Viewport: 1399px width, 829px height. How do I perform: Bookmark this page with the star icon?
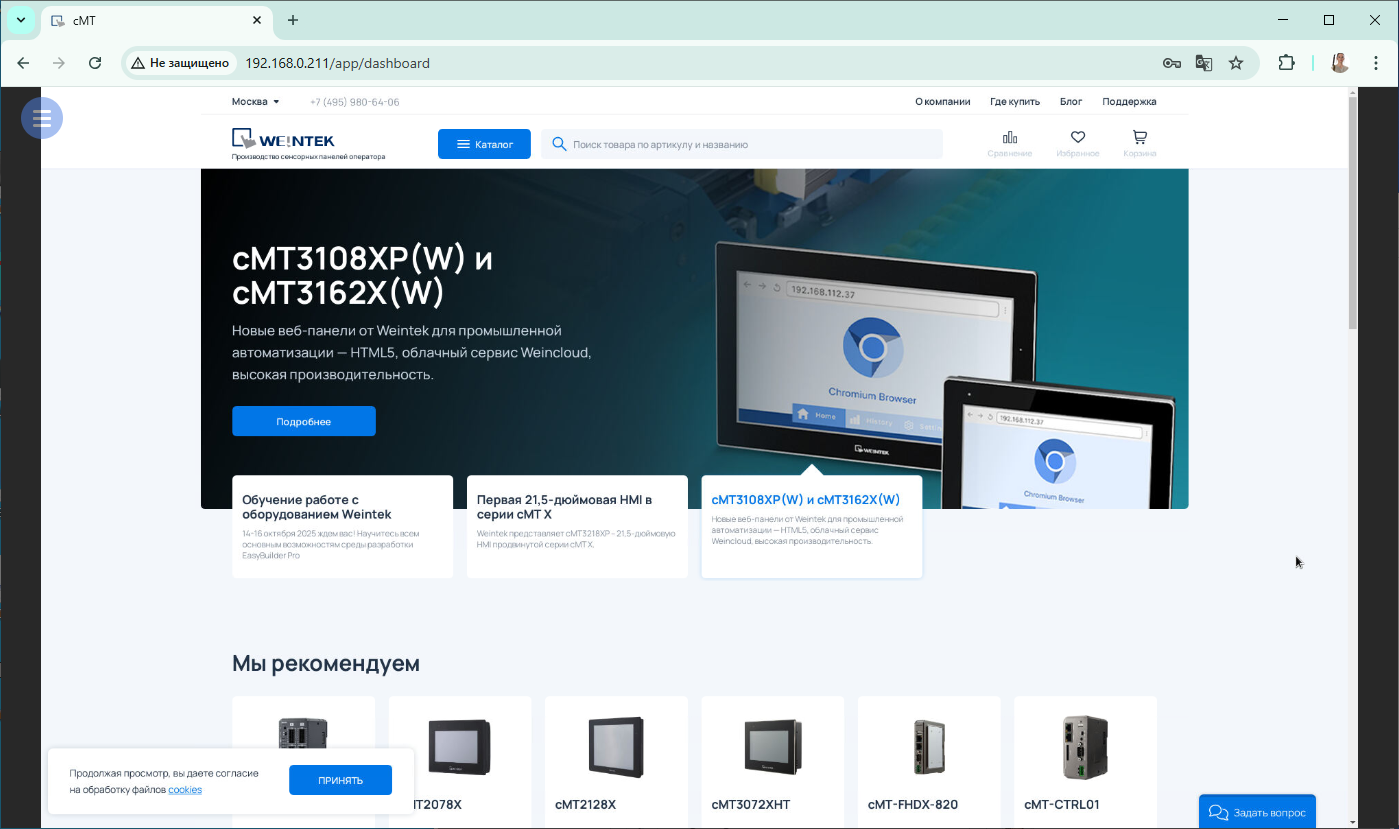[1236, 63]
